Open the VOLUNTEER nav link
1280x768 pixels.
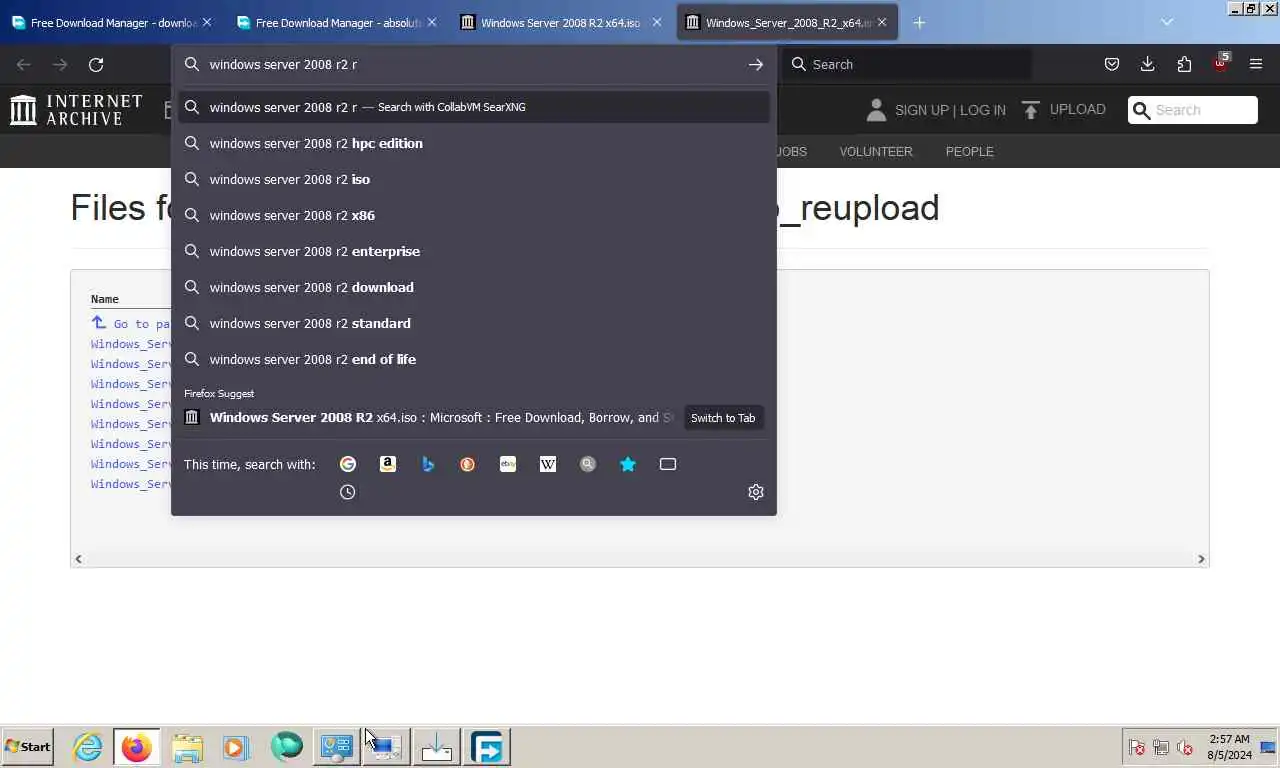point(876,152)
